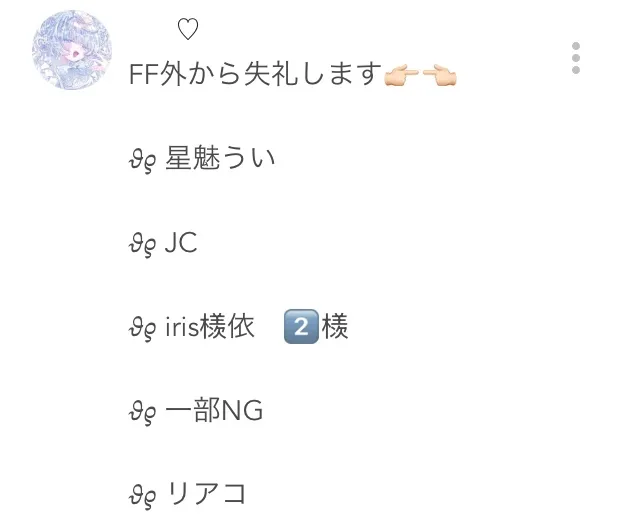Click the left-pointing hand emoji
The height and width of the screenshot is (522, 640).
(x=439, y=76)
